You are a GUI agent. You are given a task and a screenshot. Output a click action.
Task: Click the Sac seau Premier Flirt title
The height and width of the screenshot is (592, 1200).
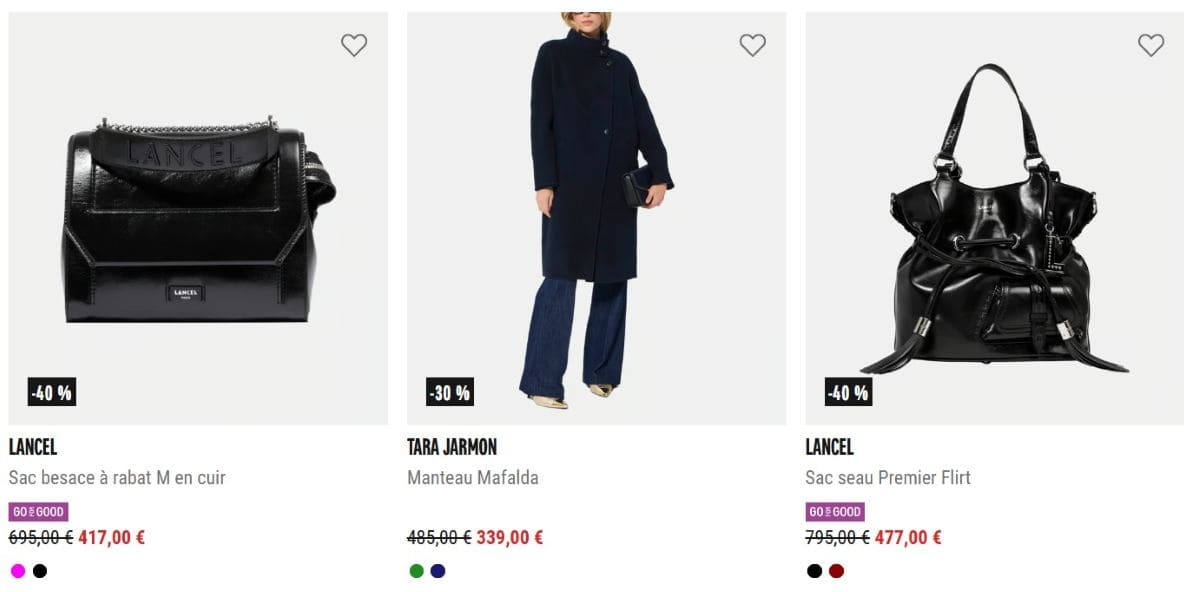887,477
